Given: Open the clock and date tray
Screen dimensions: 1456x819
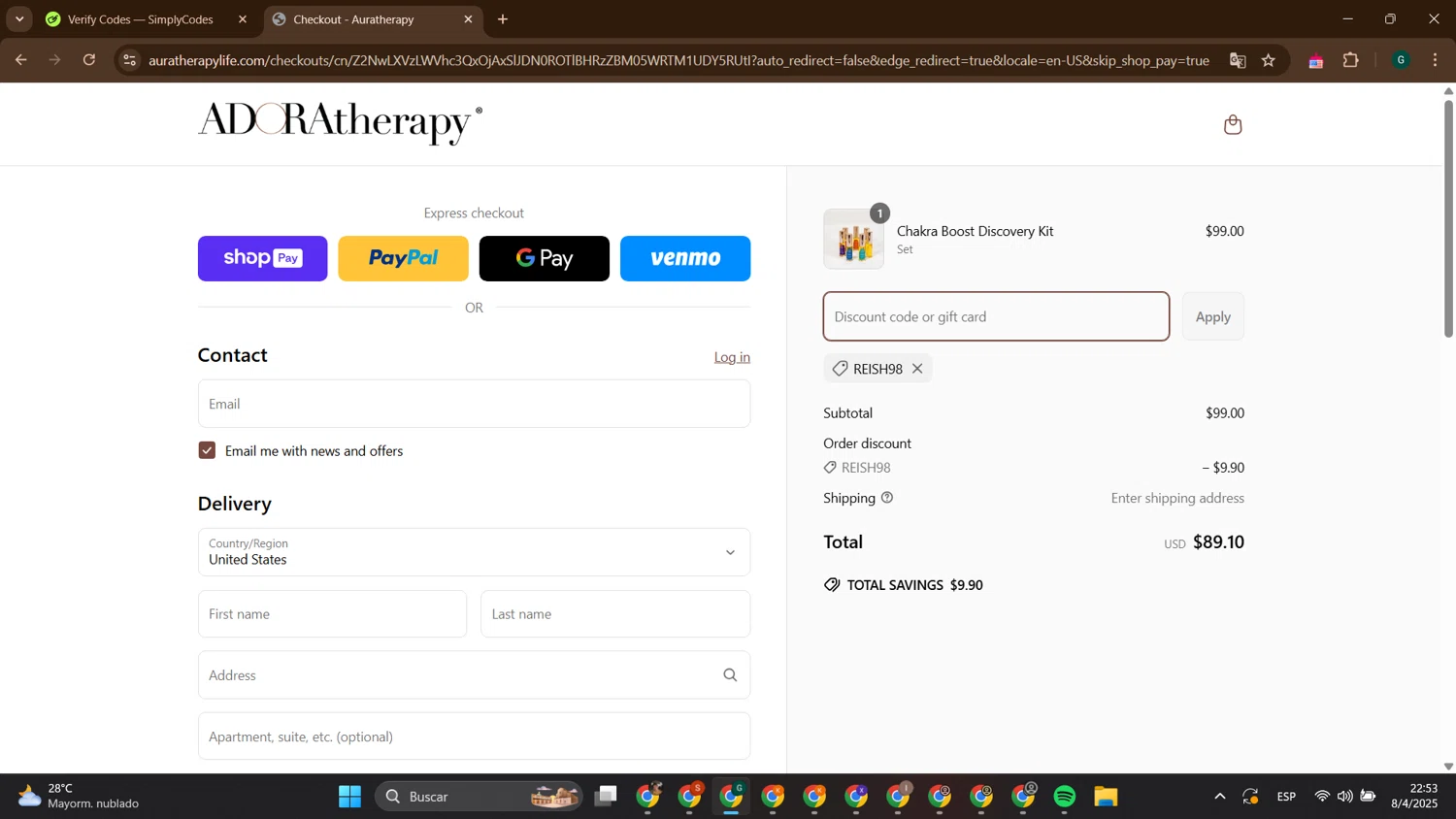Looking at the screenshot, I should [1414, 797].
